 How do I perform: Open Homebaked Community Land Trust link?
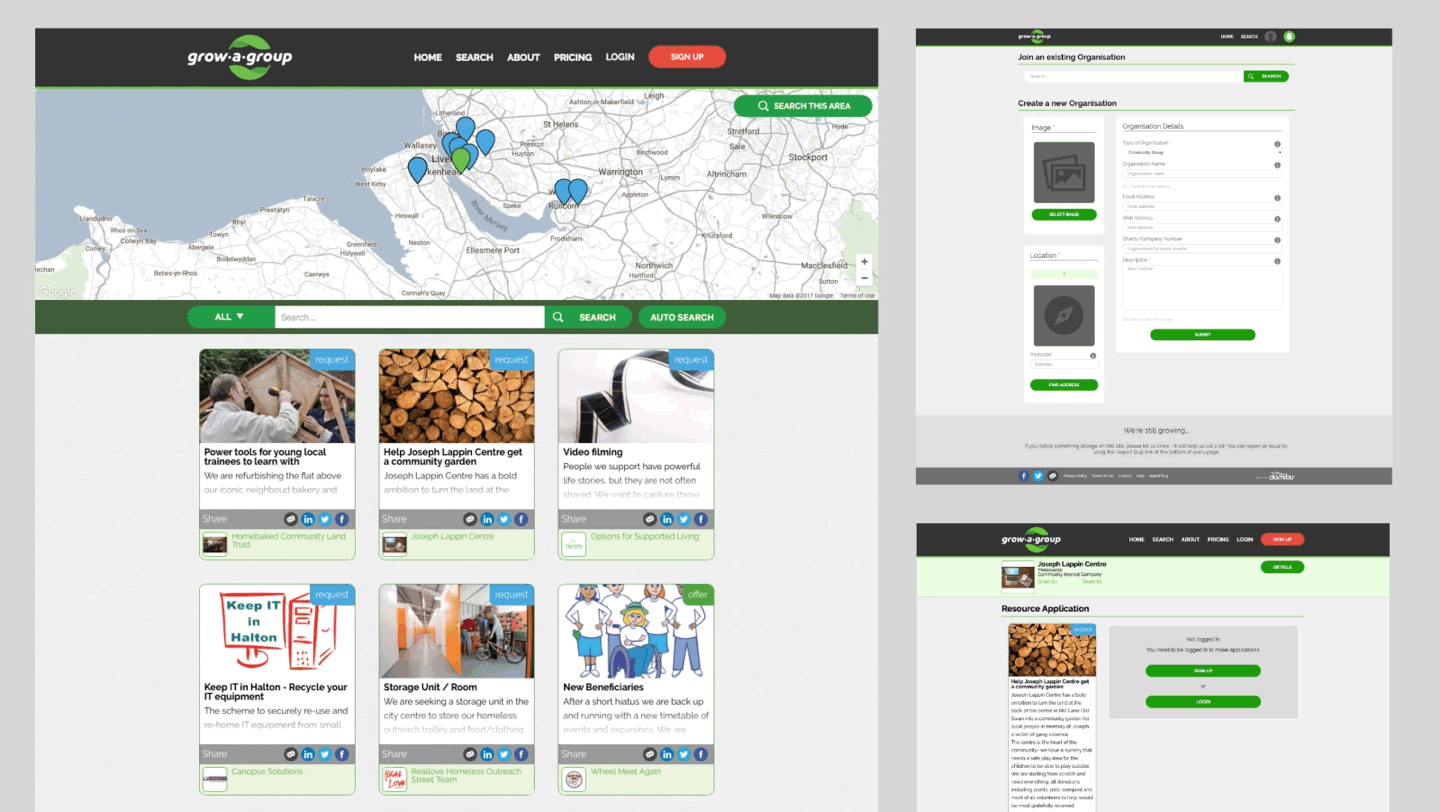(288, 540)
